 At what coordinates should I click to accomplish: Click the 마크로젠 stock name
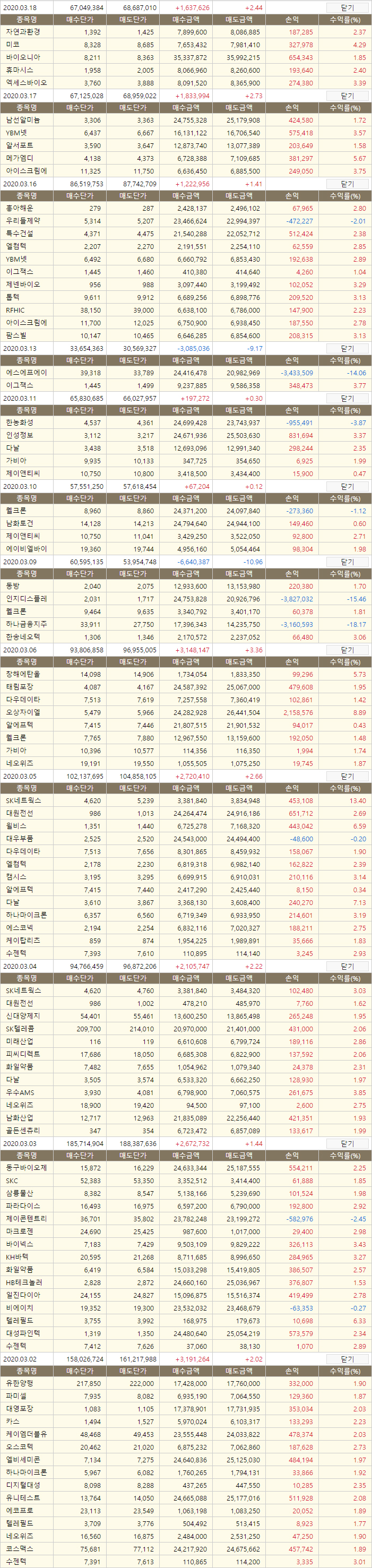click(x=20, y=1231)
